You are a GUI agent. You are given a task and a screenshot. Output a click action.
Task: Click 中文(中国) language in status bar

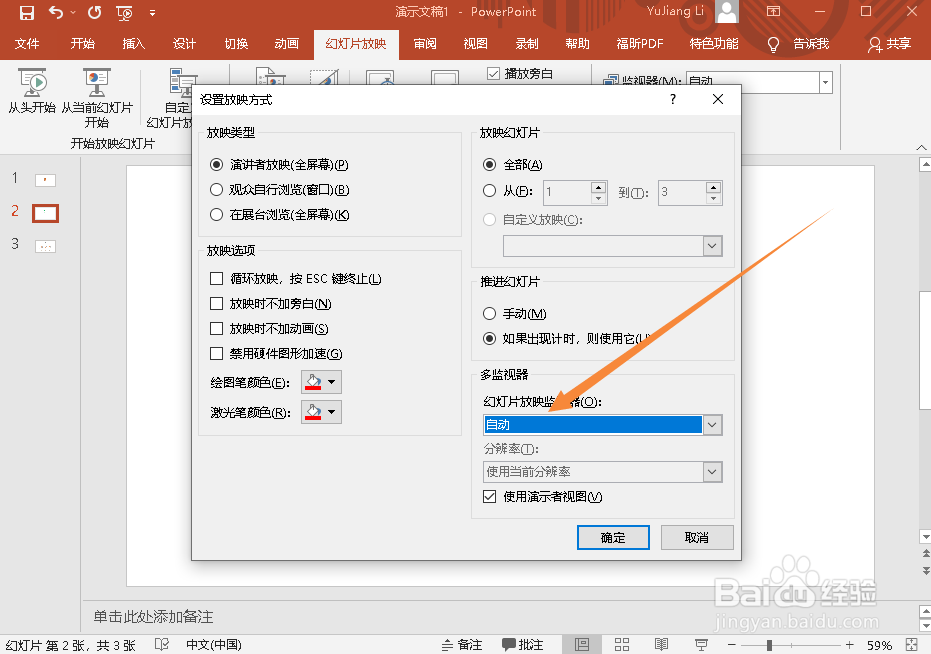[214, 644]
